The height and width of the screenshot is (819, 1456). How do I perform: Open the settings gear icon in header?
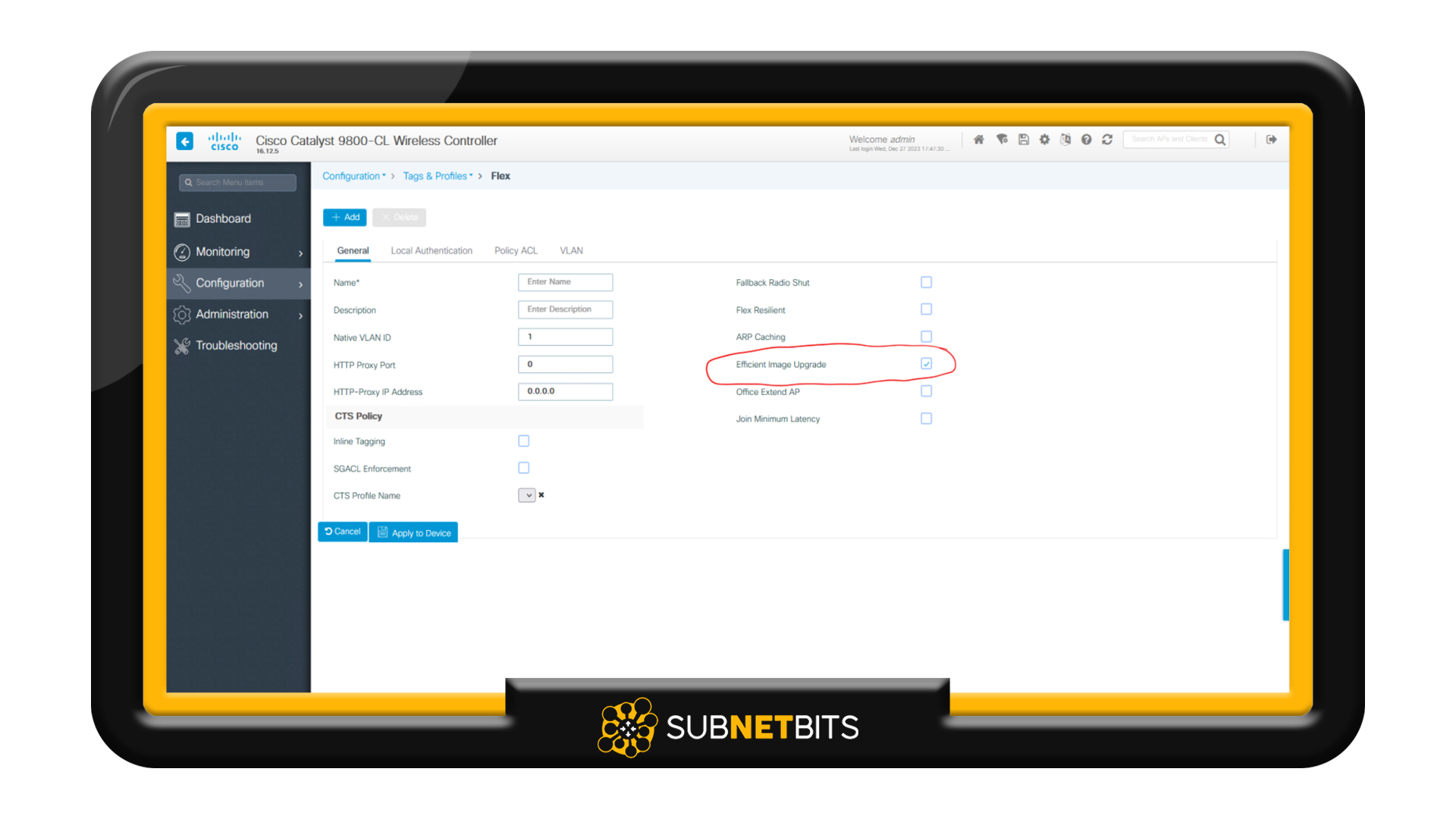click(x=1044, y=140)
